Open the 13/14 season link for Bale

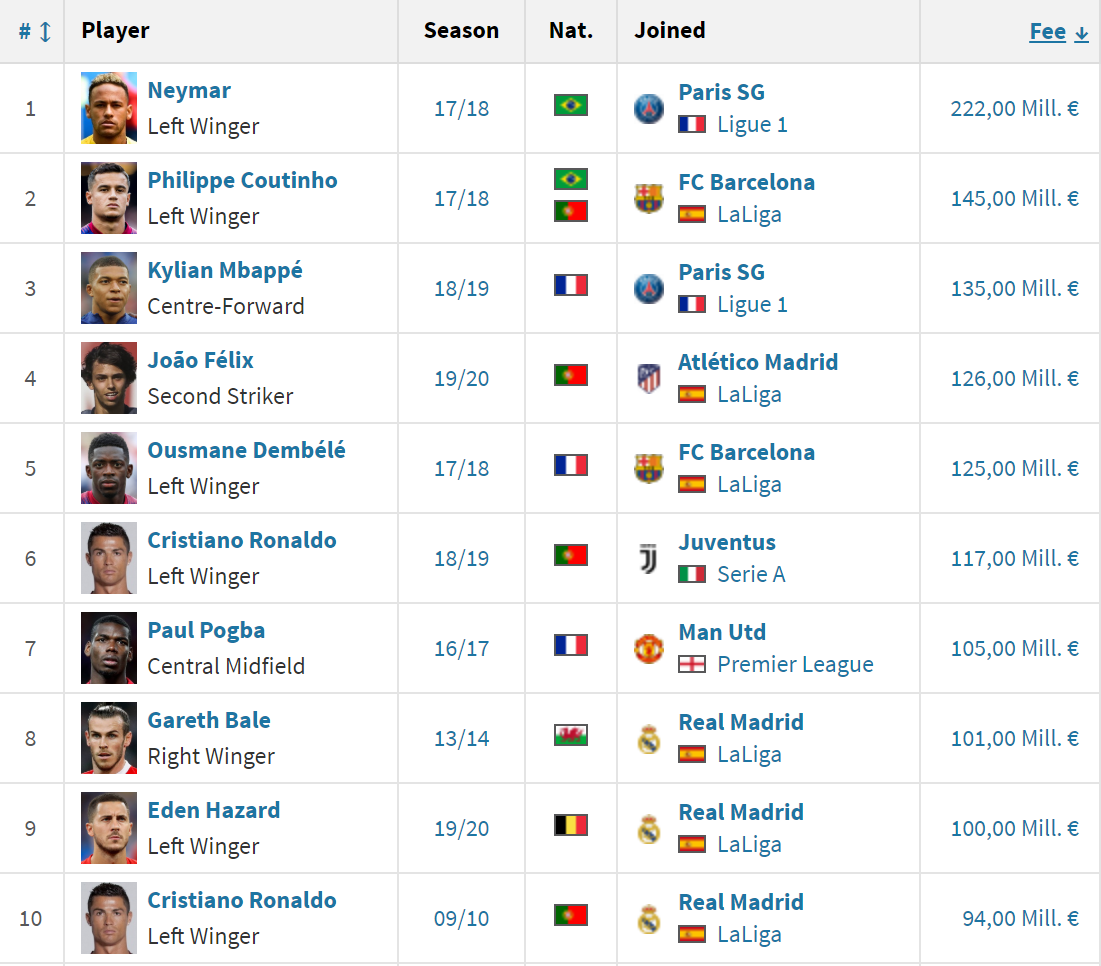click(461, 739)
